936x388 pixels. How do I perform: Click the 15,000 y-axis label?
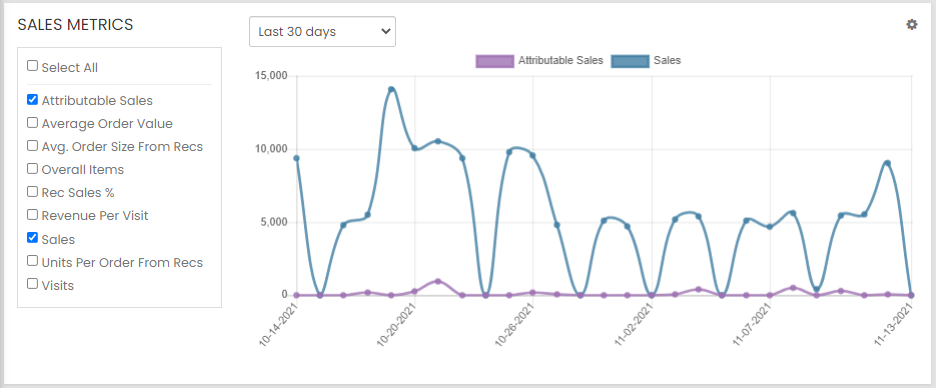click(x=271, y=76)
